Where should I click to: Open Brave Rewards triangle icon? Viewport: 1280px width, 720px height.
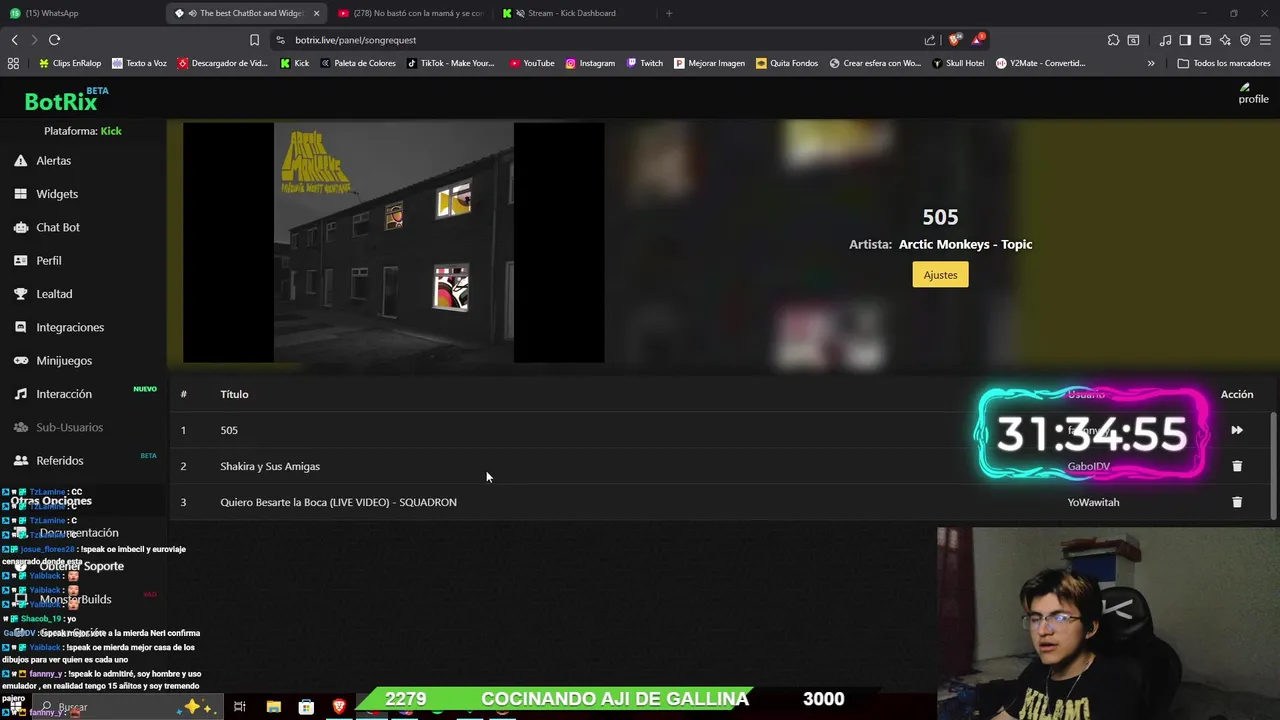click(x=978, y=40)
